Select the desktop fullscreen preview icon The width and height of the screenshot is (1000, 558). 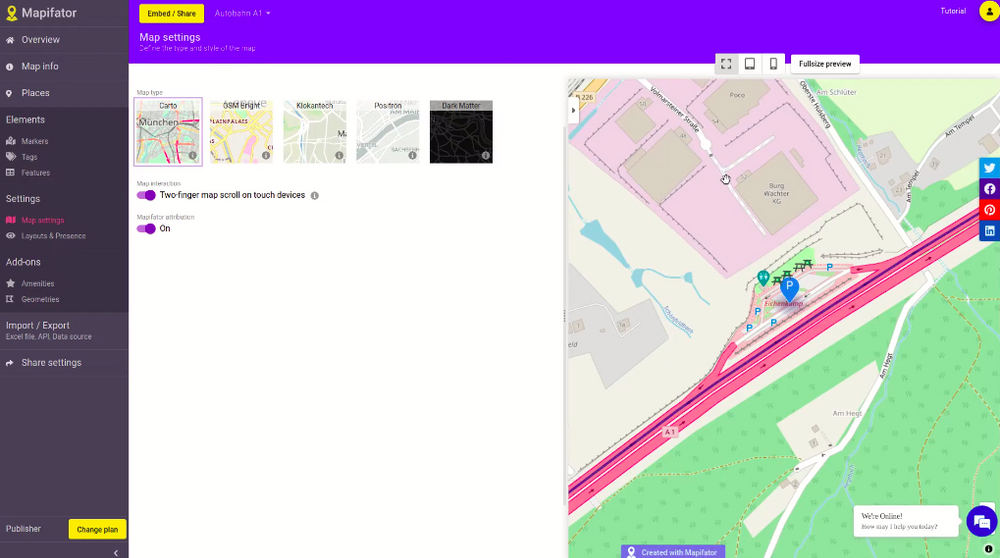click(x=726, y=64)
